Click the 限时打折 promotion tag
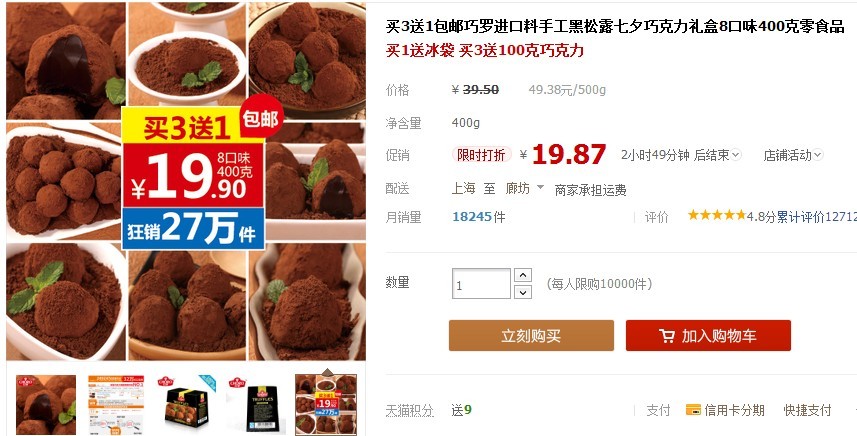The width and height of the screenshot is (857, 436). point(482,155)
